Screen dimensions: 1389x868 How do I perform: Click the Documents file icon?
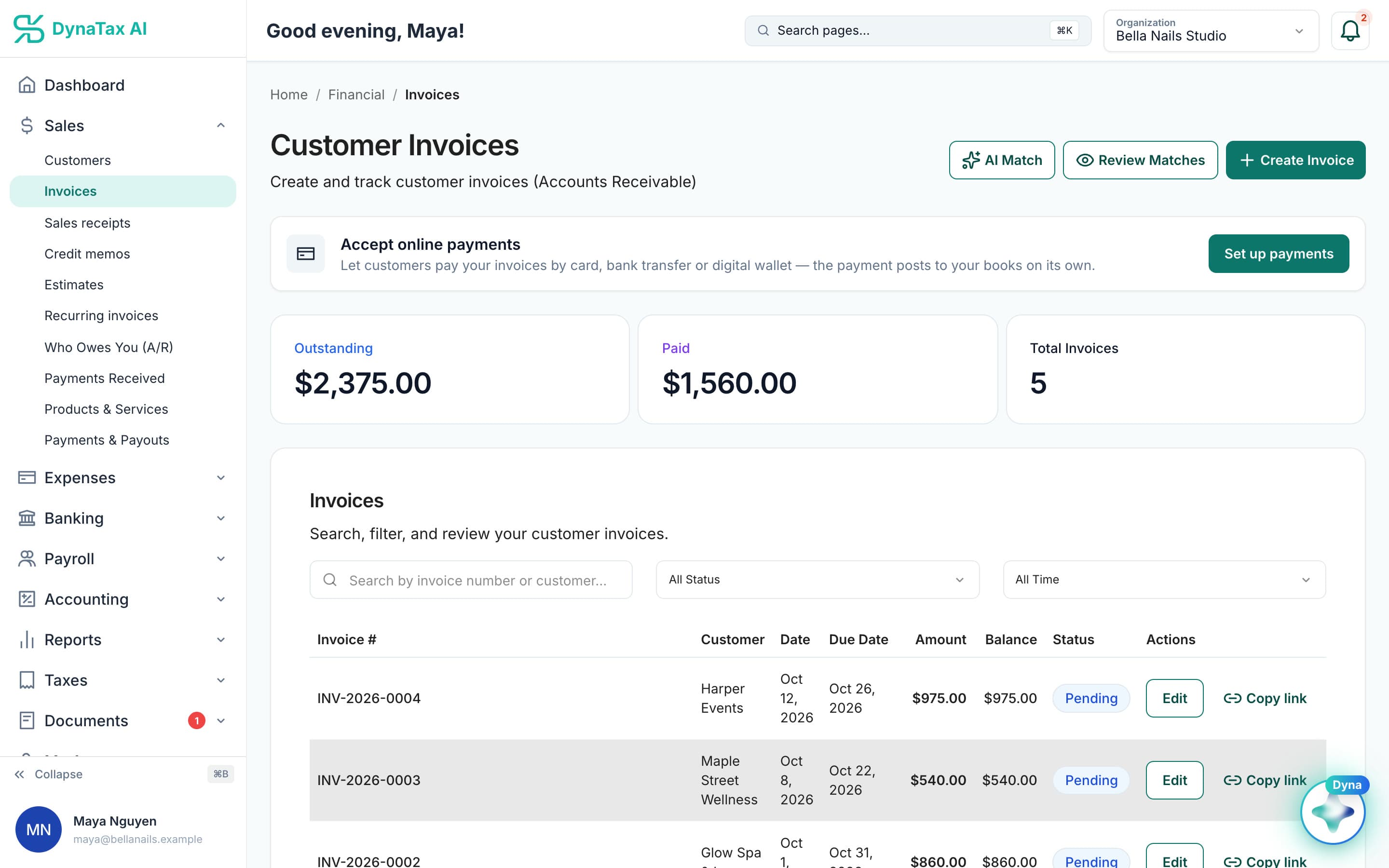(x=27, y=720)
